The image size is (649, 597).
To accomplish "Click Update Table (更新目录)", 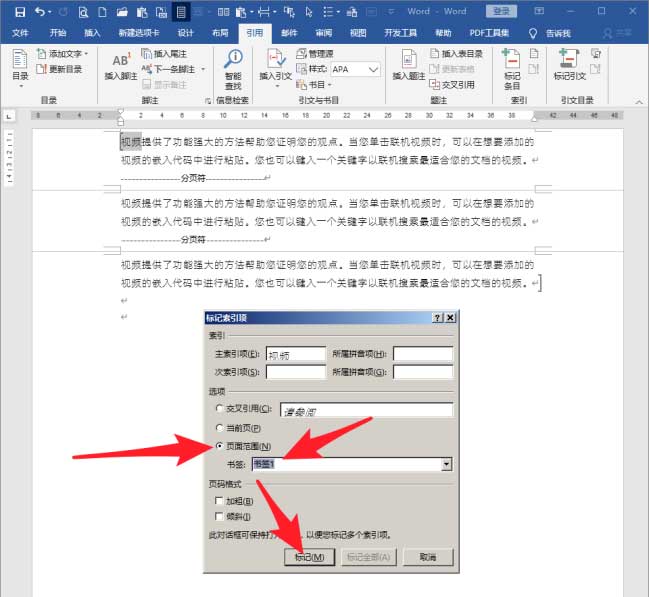I will [60, 69].
